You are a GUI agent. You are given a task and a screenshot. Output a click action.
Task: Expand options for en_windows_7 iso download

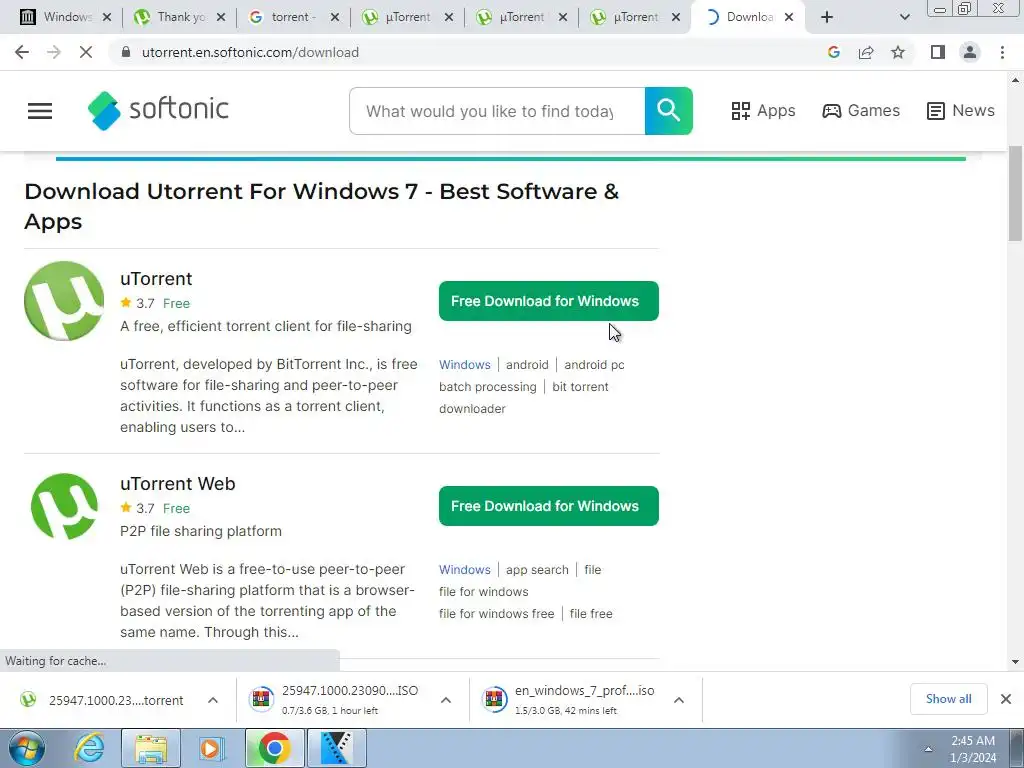pos(679,700)
